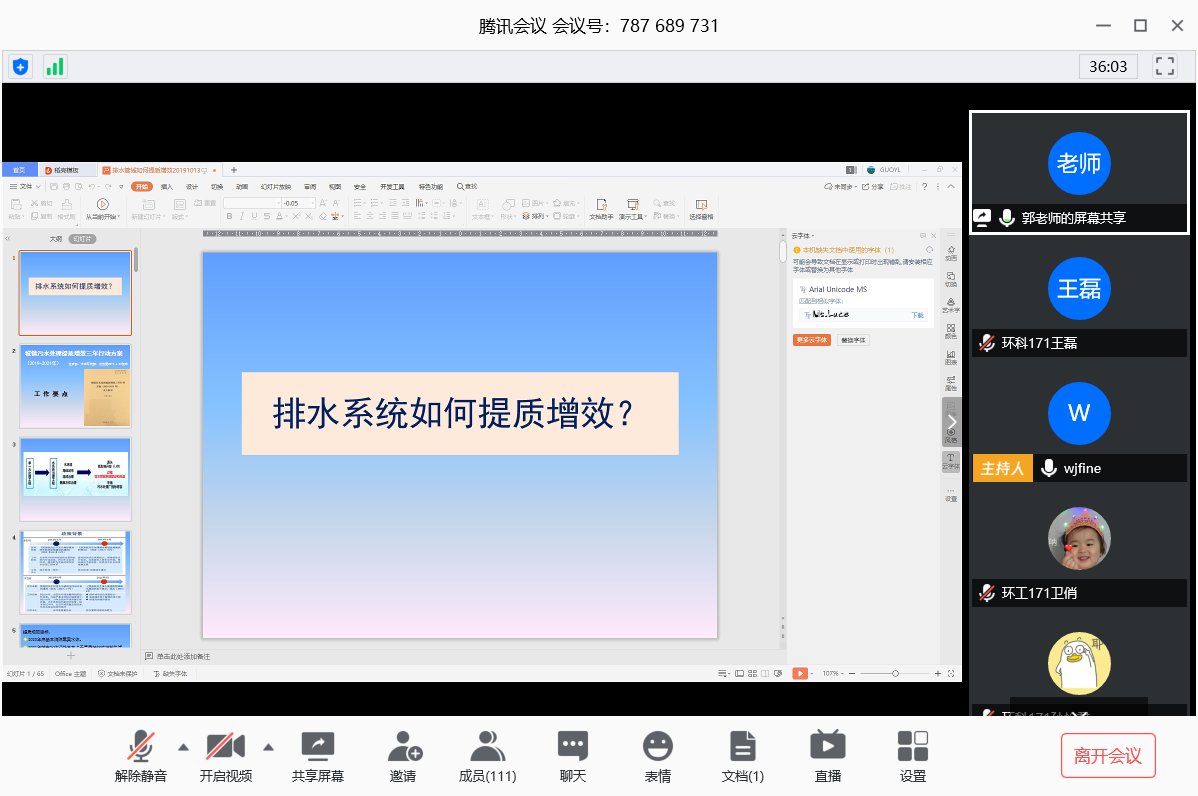Click the 共享屏幕 share screen icon
This screenshot has width=1198, height=796.
tap(317, 748)
